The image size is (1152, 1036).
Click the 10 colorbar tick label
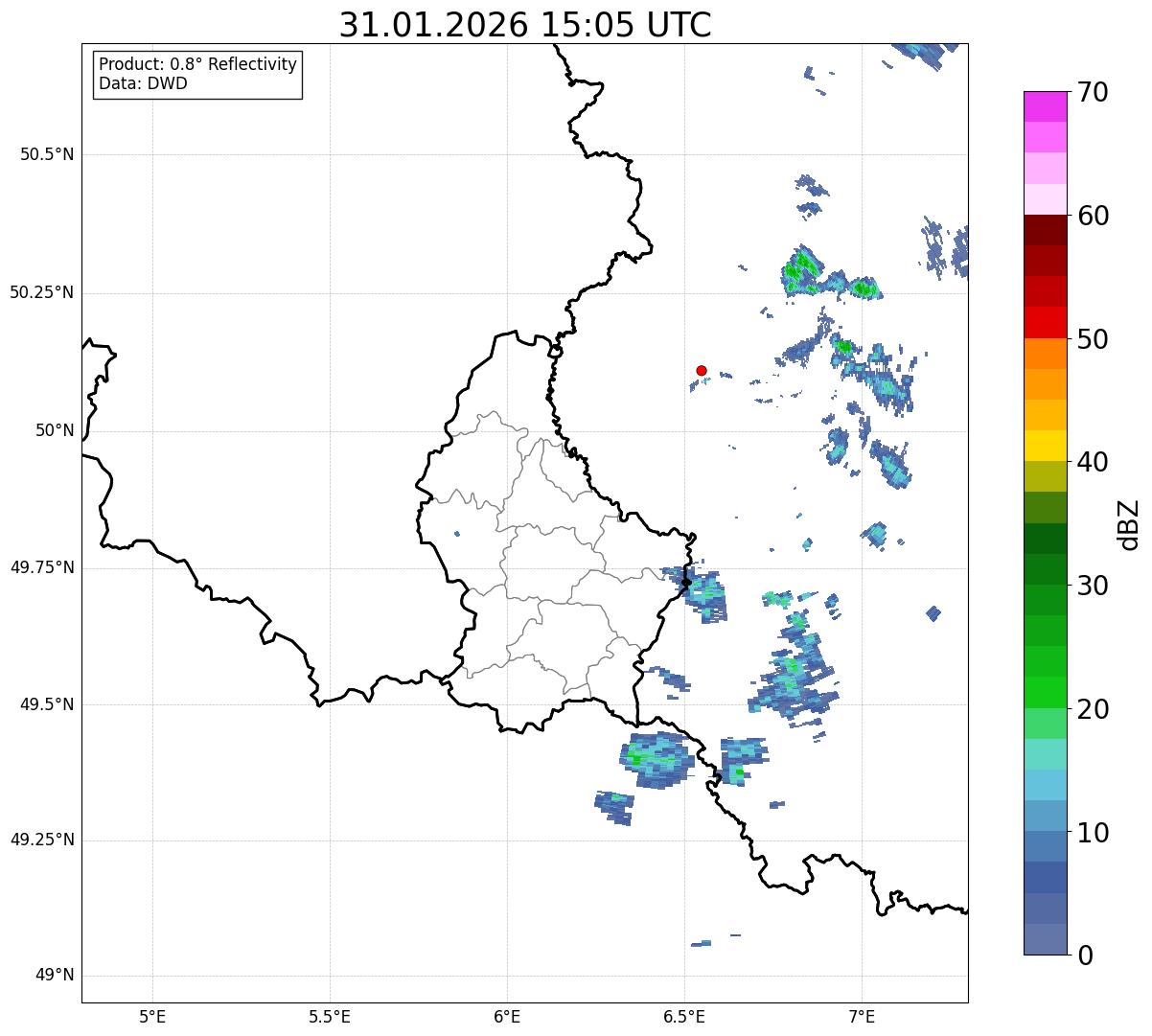click(x=1093, y=833)
